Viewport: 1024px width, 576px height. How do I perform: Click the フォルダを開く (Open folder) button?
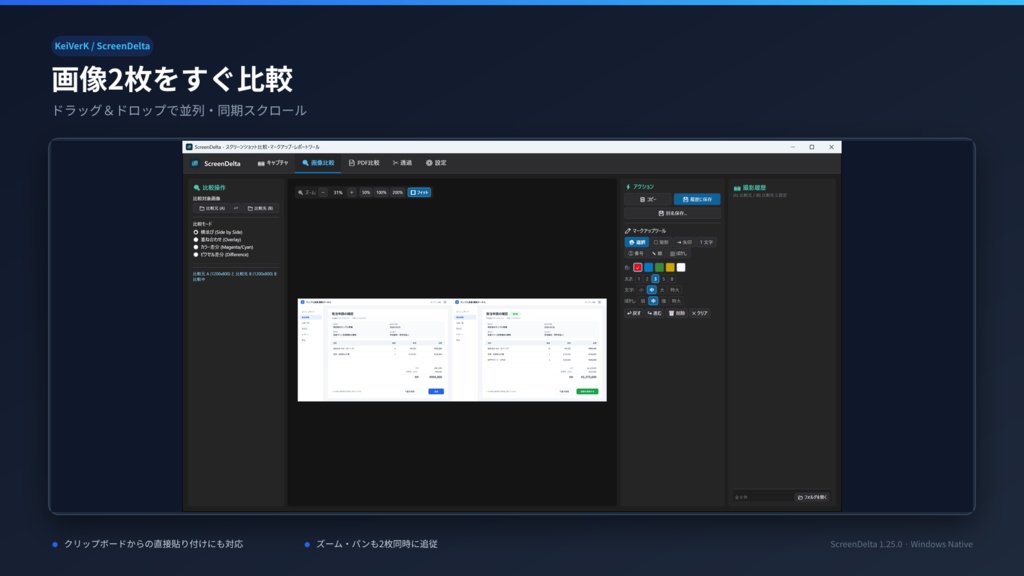coord(812,497)
